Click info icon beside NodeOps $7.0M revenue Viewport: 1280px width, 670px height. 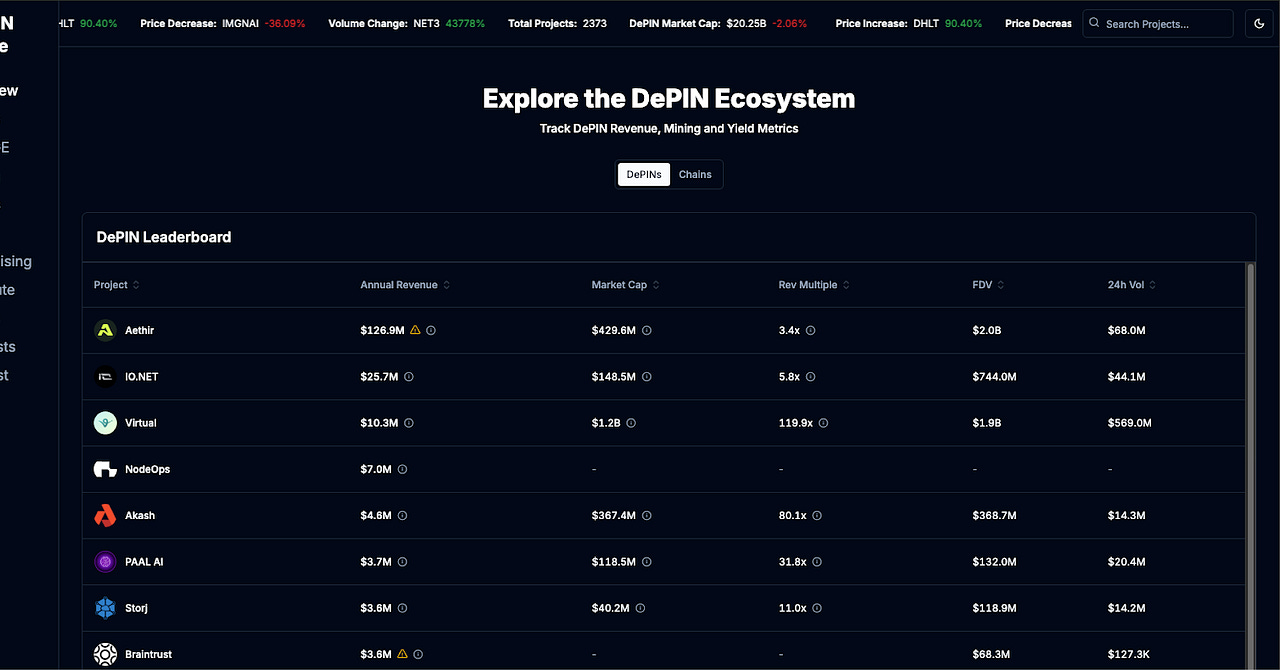[402, 469]
